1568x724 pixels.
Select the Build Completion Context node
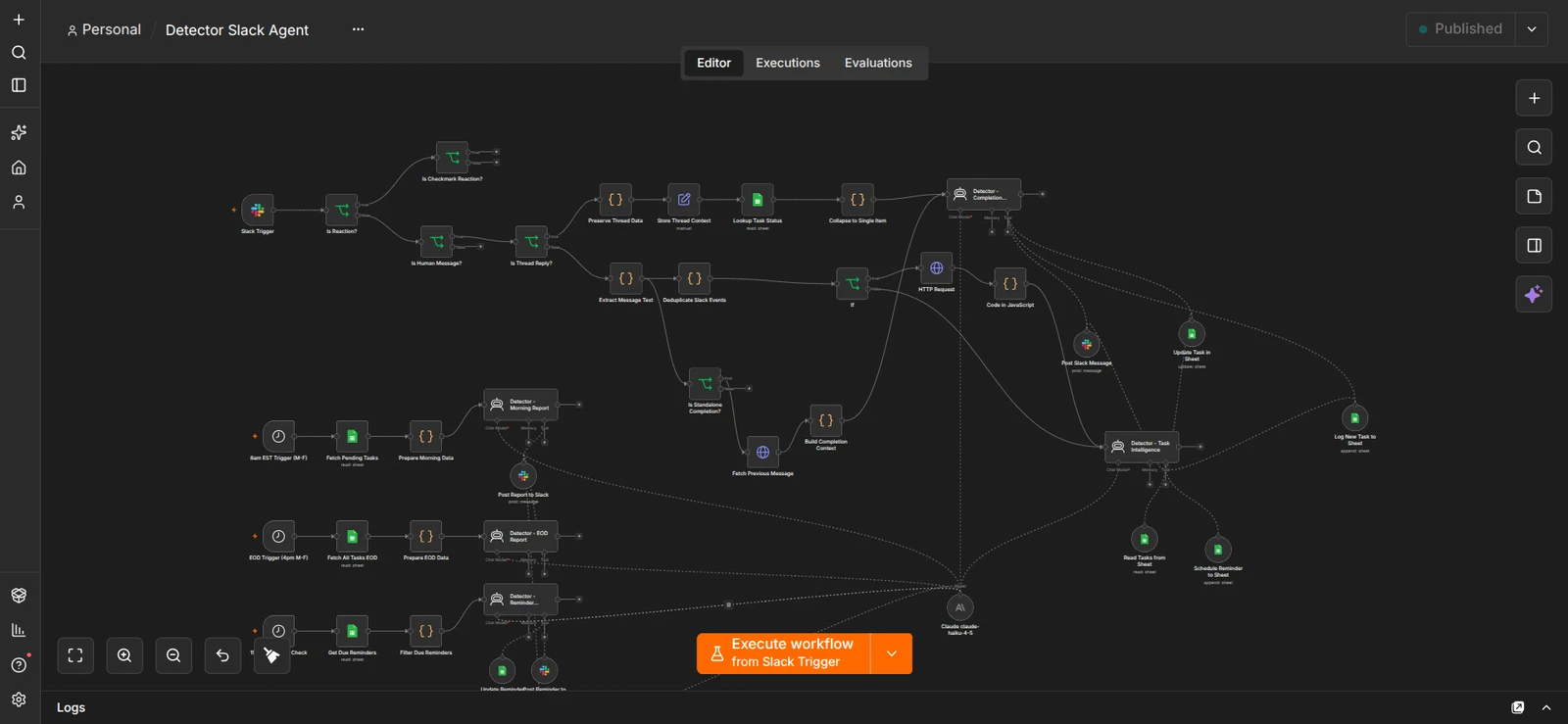[x=826, y=420]
